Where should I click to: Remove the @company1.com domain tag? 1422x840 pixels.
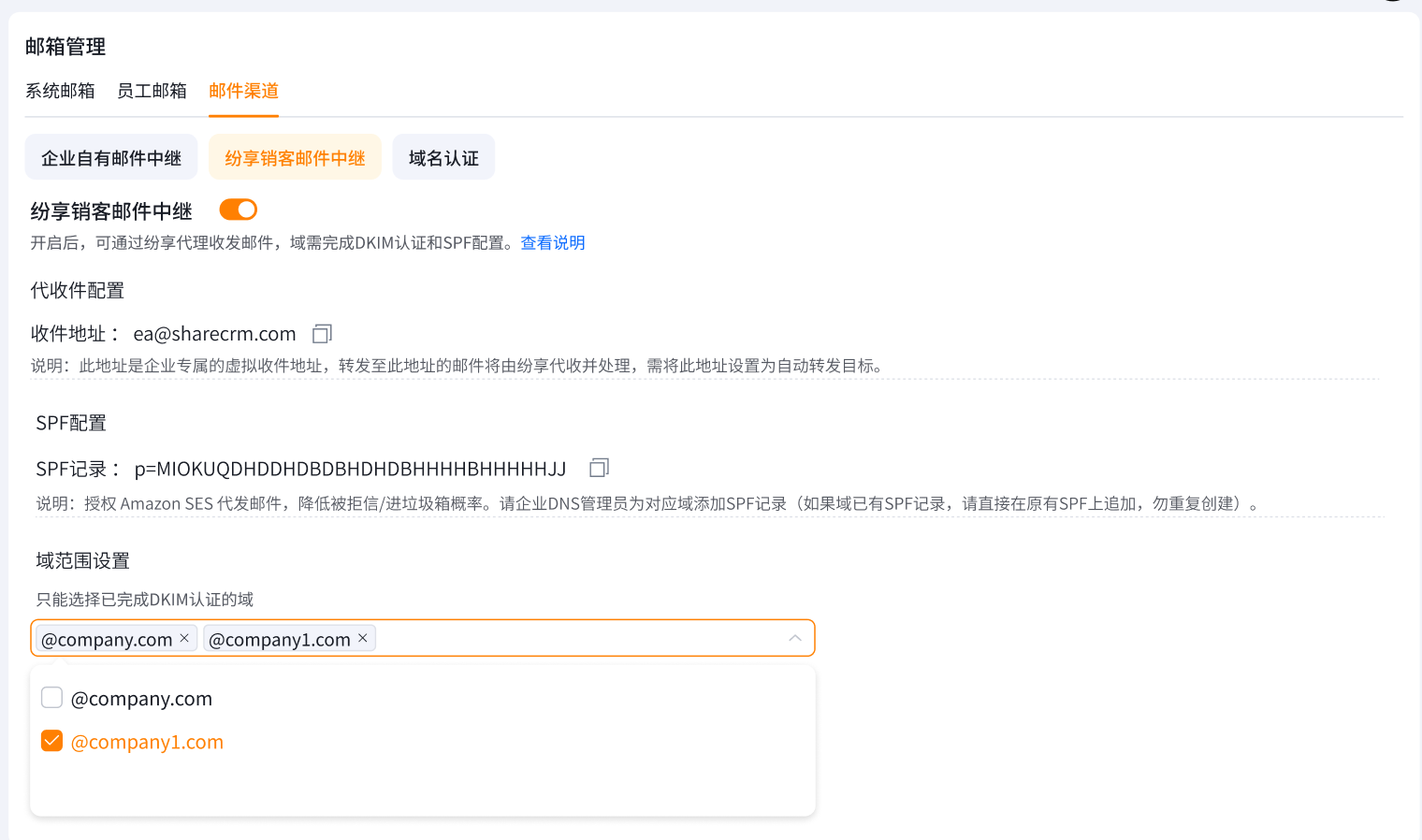pos(363,638)
